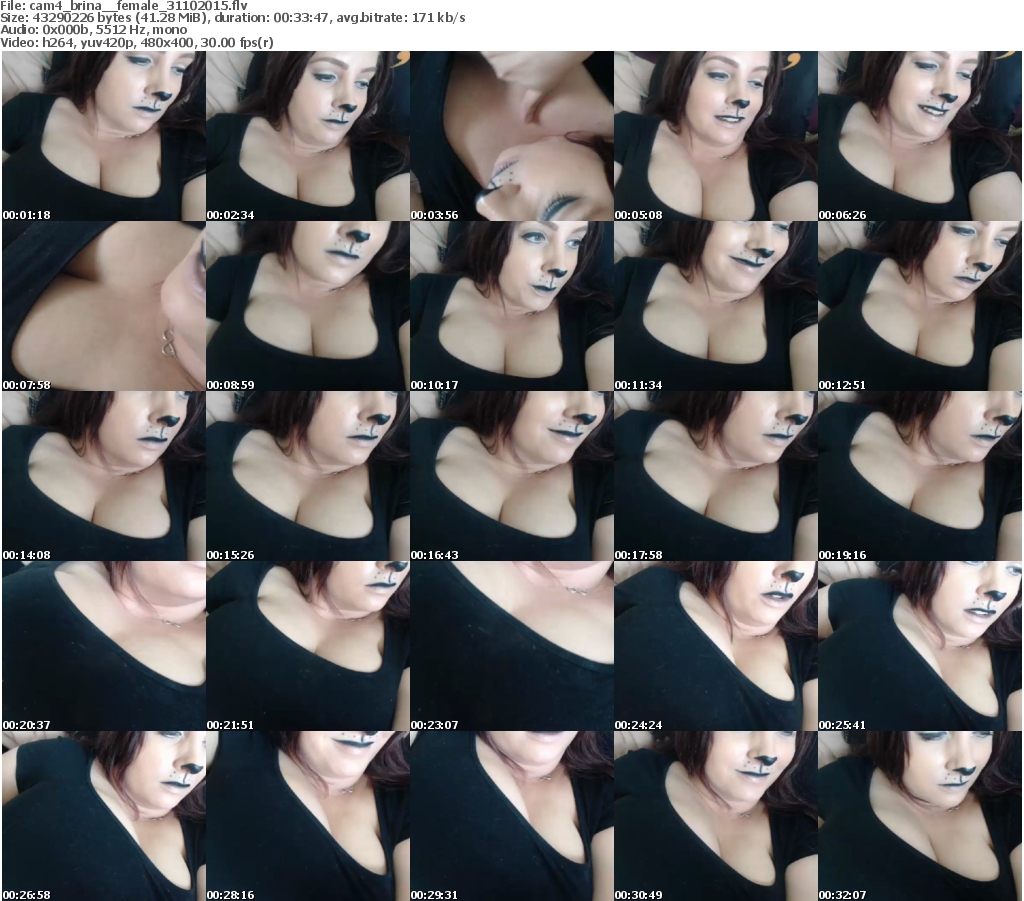Select the thumbnail stamped 00:17:58
Screen dimensions: 1024x901
click(716, 476)
